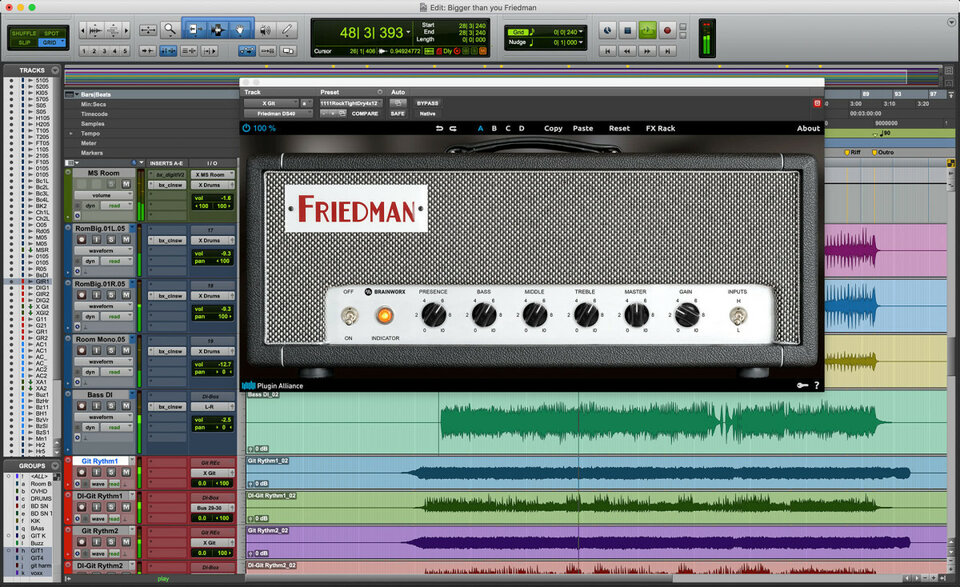Switch to plugin setting B
The width and height of the screenshot is (960, 587).
[494, 128]
